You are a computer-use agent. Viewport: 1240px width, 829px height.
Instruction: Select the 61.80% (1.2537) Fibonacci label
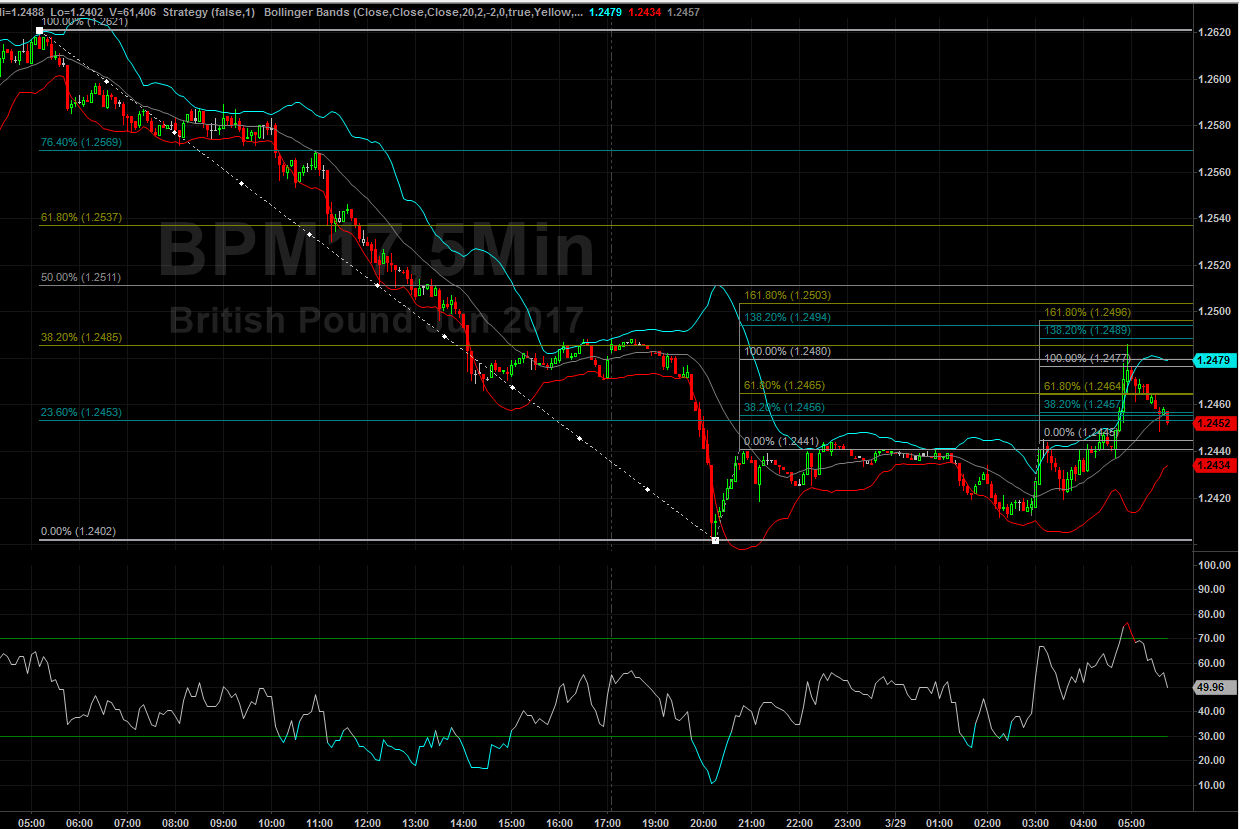point(81,217)
